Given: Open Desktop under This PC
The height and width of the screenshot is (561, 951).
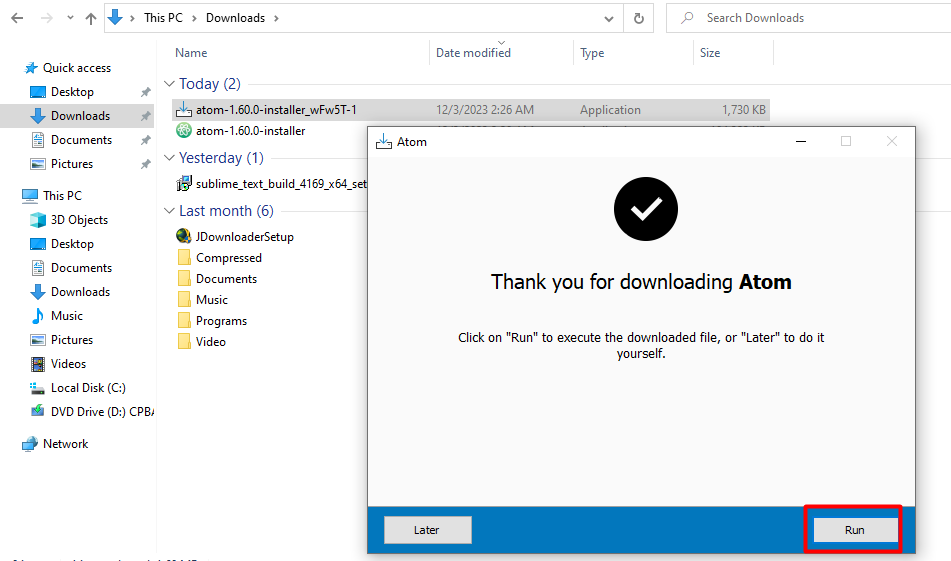Looking at the screenshot, I should click(72, 244).
